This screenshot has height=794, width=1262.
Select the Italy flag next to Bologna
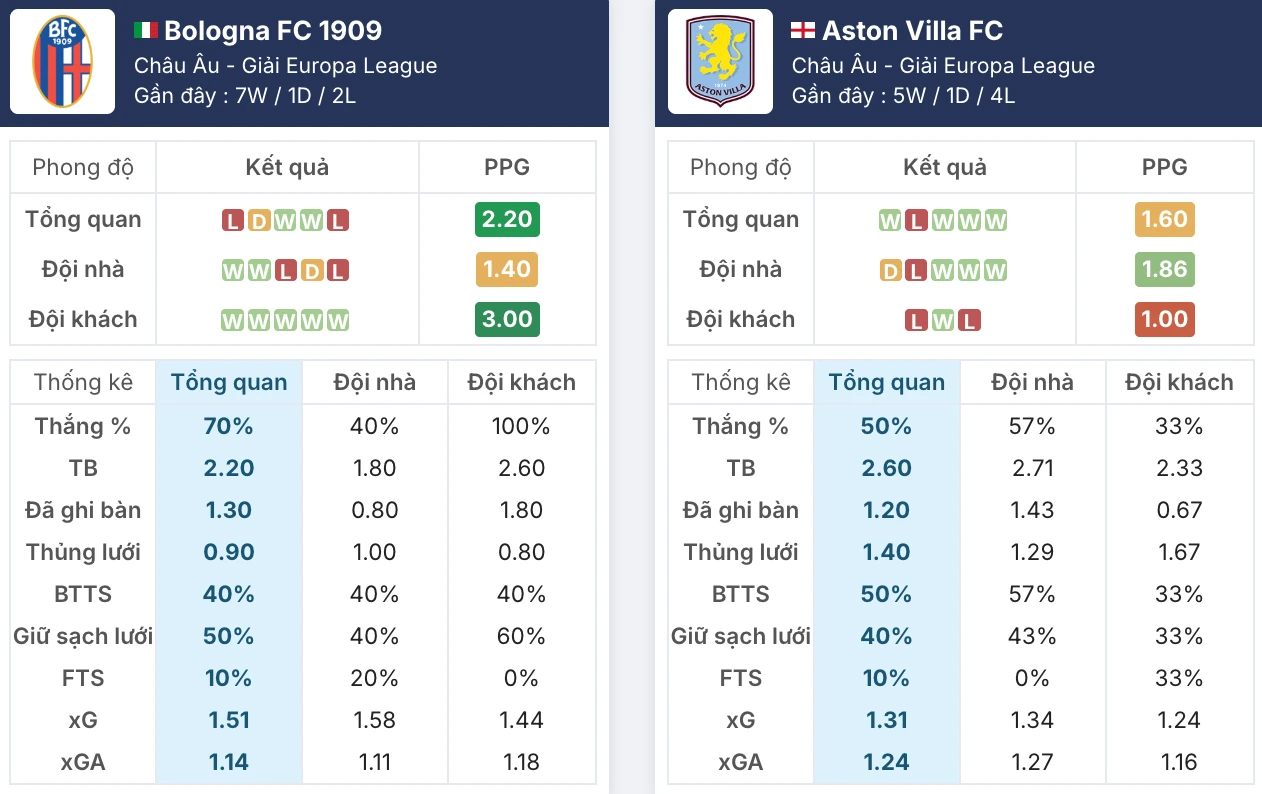pyautogui.click(x=148, y=30)
